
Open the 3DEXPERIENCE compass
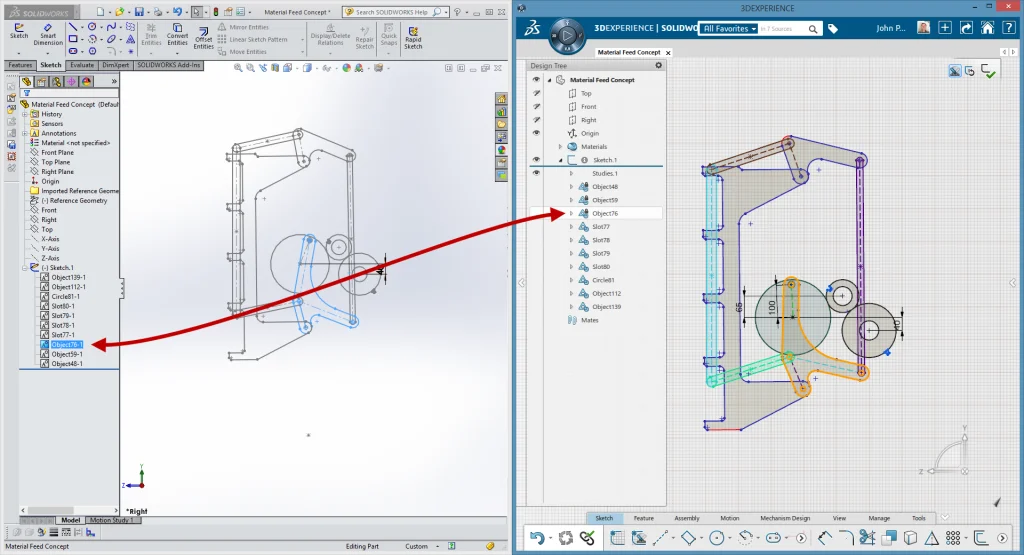tap(567, 34)
